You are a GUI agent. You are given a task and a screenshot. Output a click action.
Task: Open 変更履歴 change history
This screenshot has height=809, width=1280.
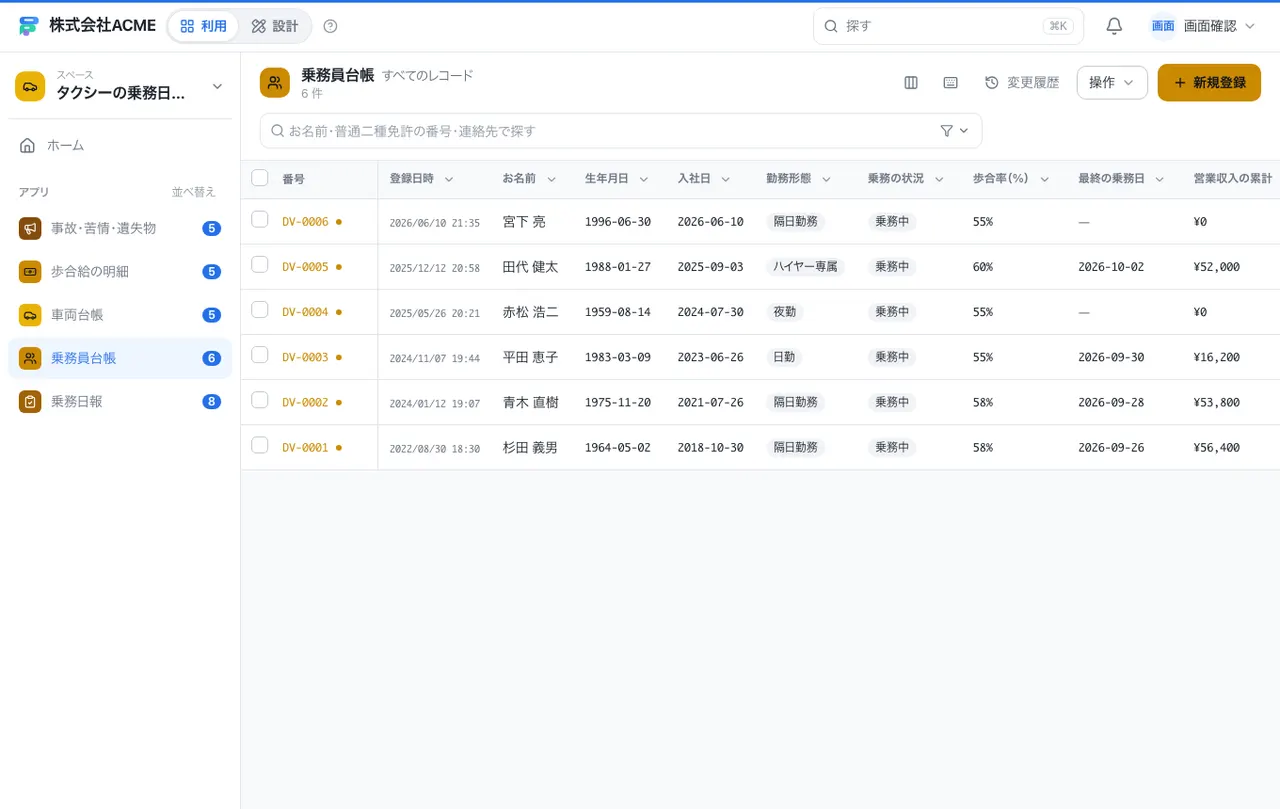point(1022,83)
